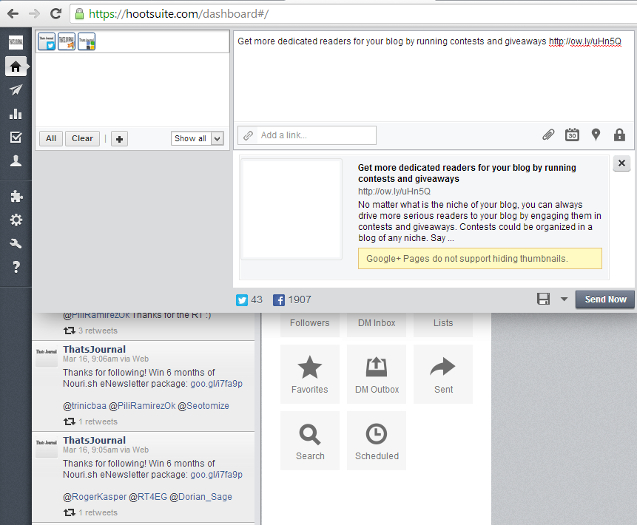The width and height of the screenshot is (637, 525).
Task: Click the @trinicbaa mention
Action: tap(84, 406)
